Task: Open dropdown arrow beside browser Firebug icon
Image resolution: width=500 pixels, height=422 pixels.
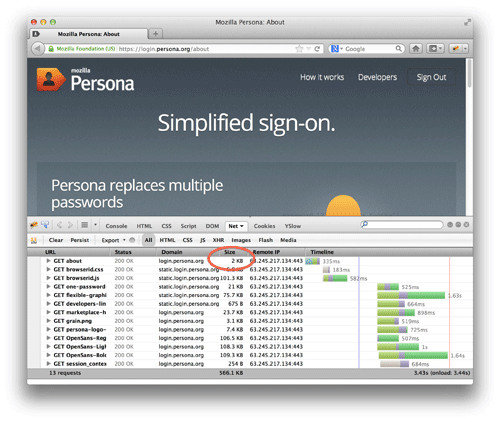Action: coord(465,49)
